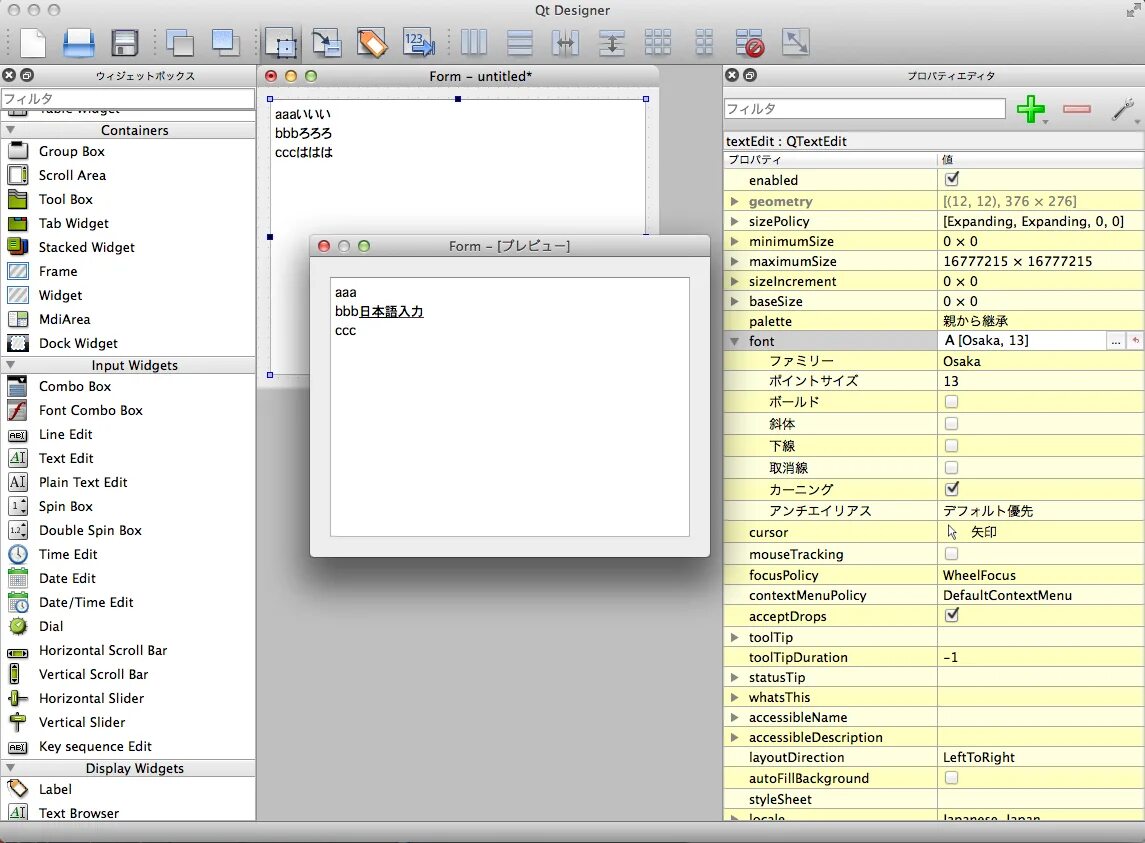Toggle the 斜体 font checkbox
This screenshot has height=843, width=1145.
(951, 424)
